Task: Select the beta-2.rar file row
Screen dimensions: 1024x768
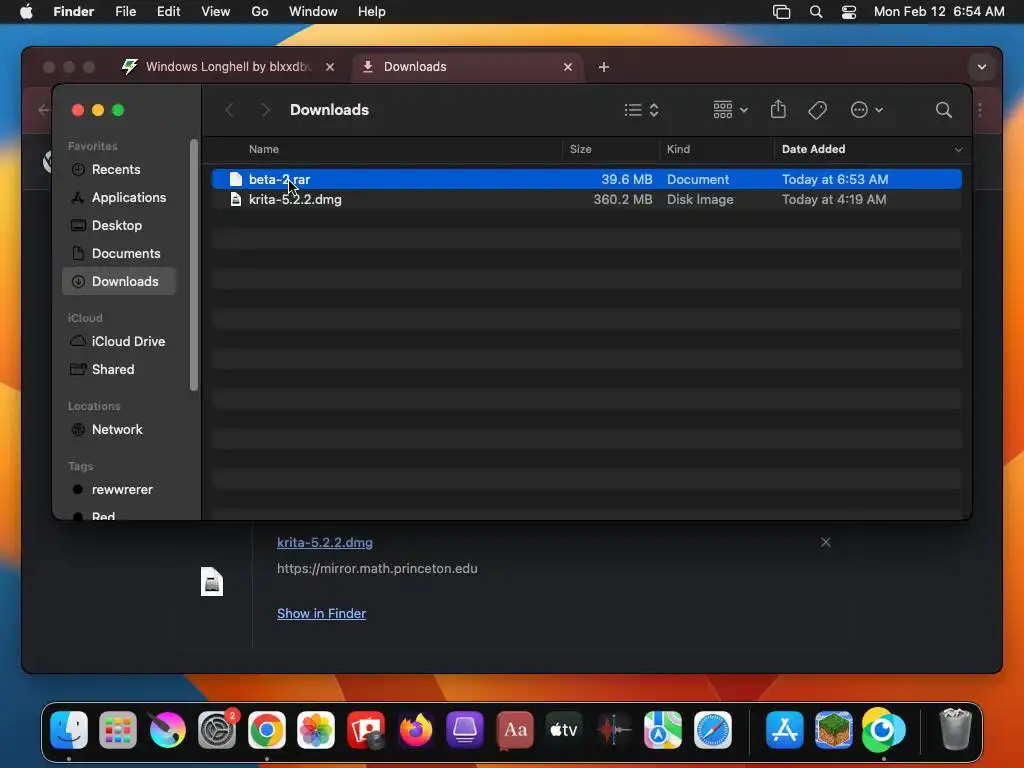Action: 586,179
